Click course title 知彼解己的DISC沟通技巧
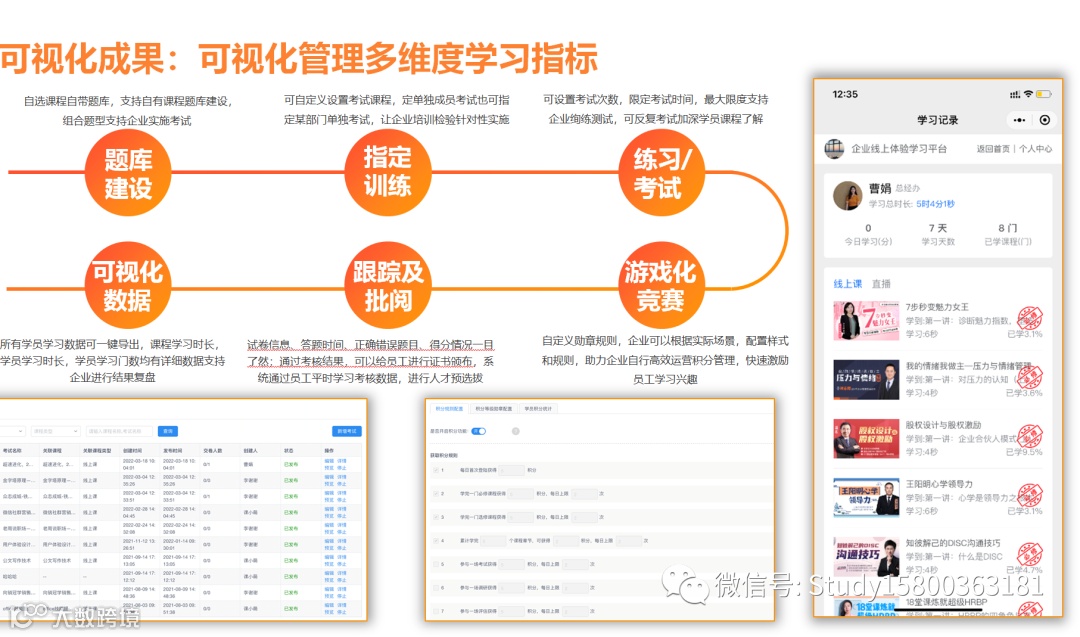The image size is (1080, 637). [953, 543]
